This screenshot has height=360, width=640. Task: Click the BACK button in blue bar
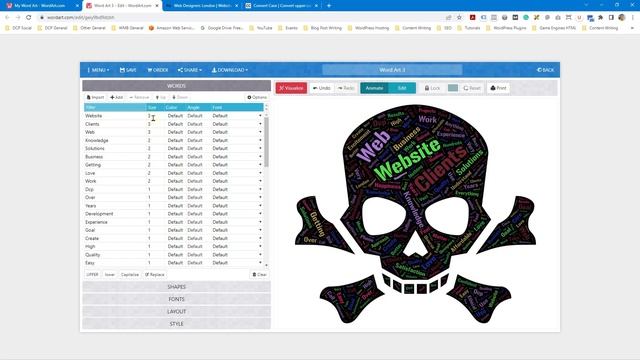click(x=546, y=70)
